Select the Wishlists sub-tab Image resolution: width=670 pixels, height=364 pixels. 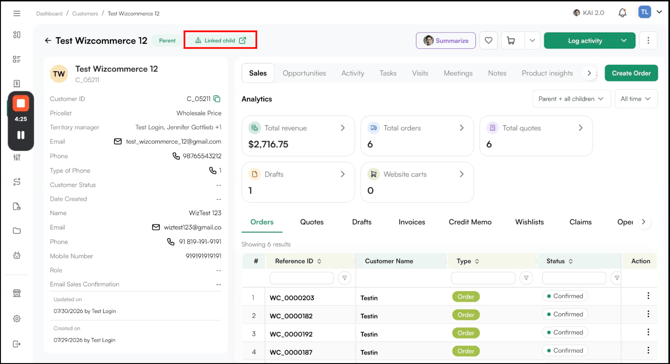point(529,222)
